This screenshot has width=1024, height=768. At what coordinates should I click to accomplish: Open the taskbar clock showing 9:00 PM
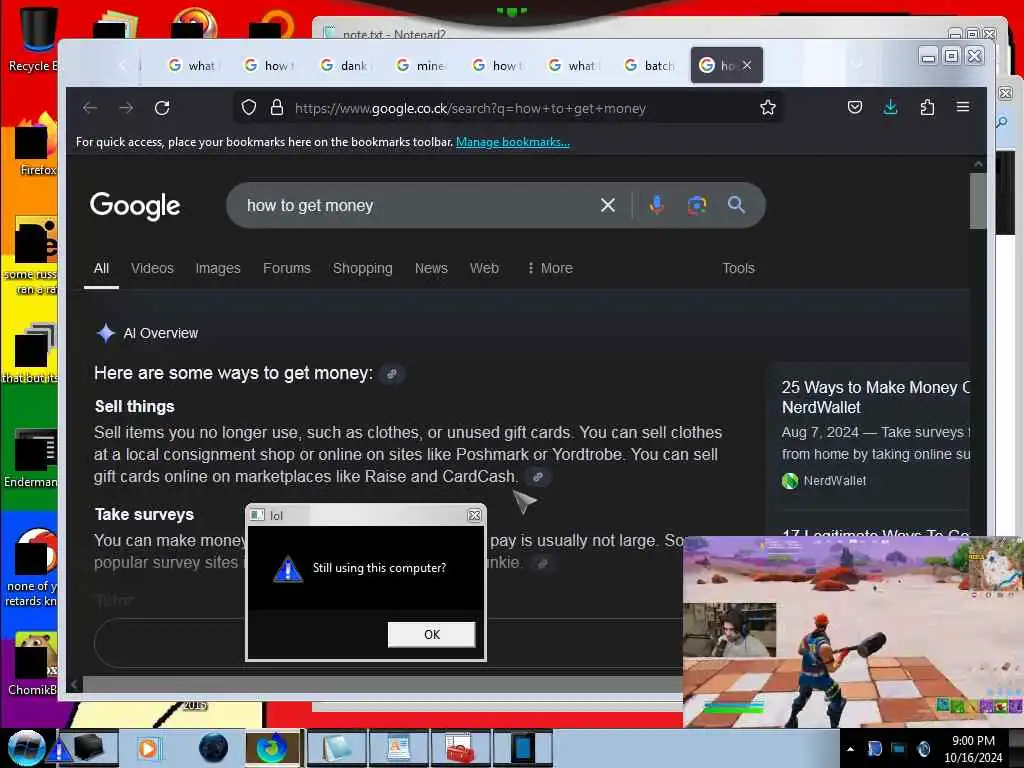click(x=973, y=749)
